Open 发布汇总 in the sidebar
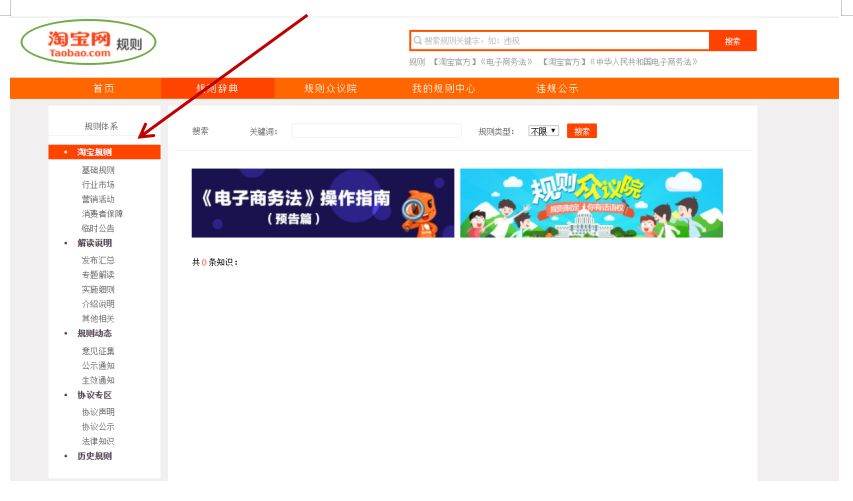The image size is (853, 501). [x=98, y=261]
